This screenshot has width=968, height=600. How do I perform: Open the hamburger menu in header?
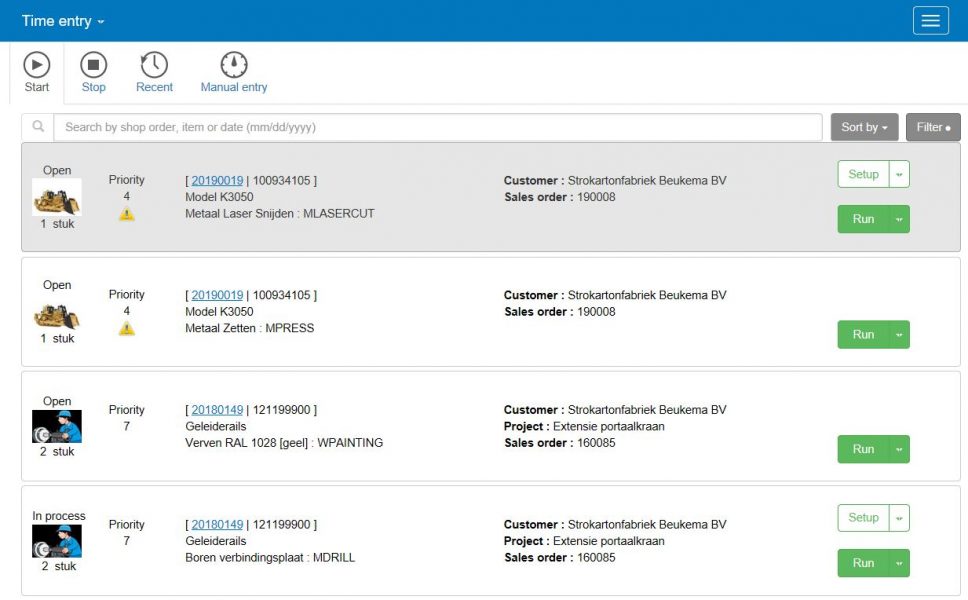(x=930, y=21)
